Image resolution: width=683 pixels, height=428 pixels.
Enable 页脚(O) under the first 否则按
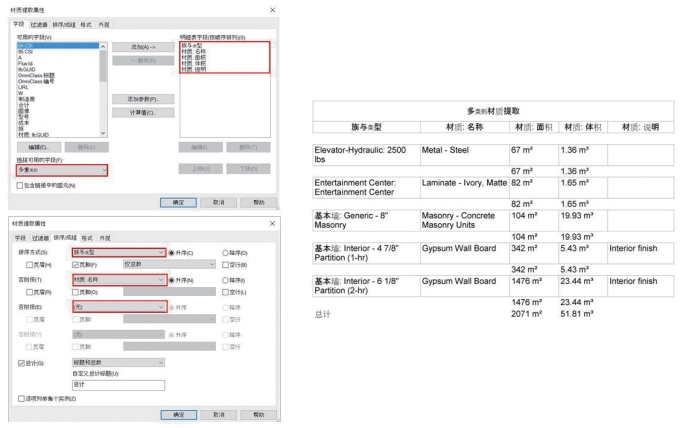(75, 292)
